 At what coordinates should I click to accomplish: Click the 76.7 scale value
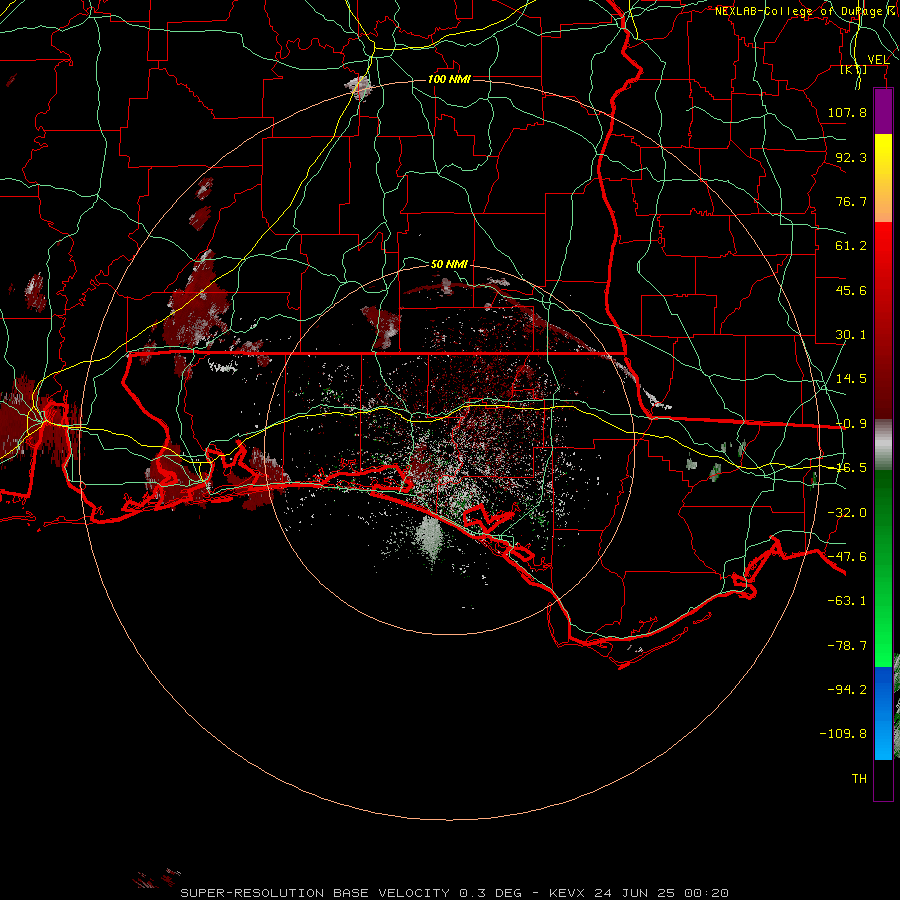[x=851, y=201]
